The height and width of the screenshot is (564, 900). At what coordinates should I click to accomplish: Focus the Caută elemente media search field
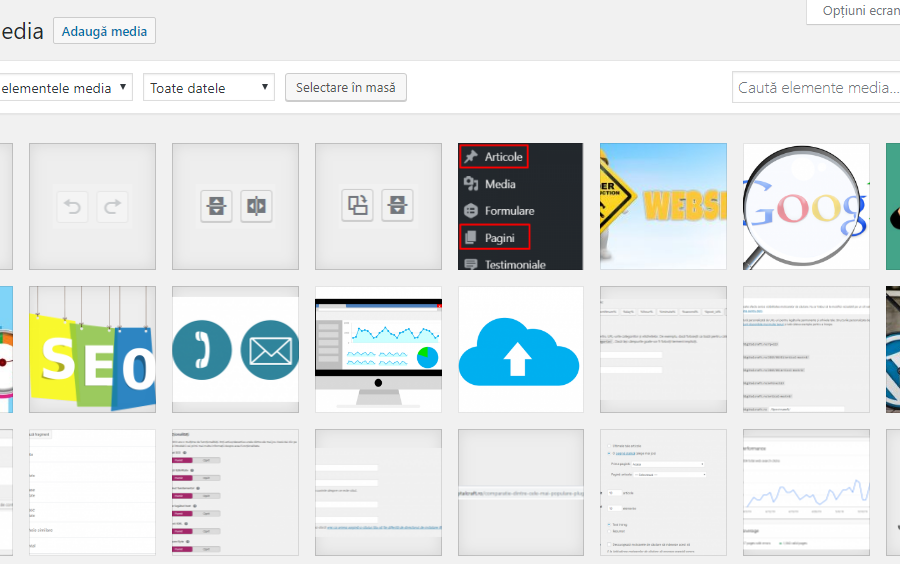tap(815, 88)
